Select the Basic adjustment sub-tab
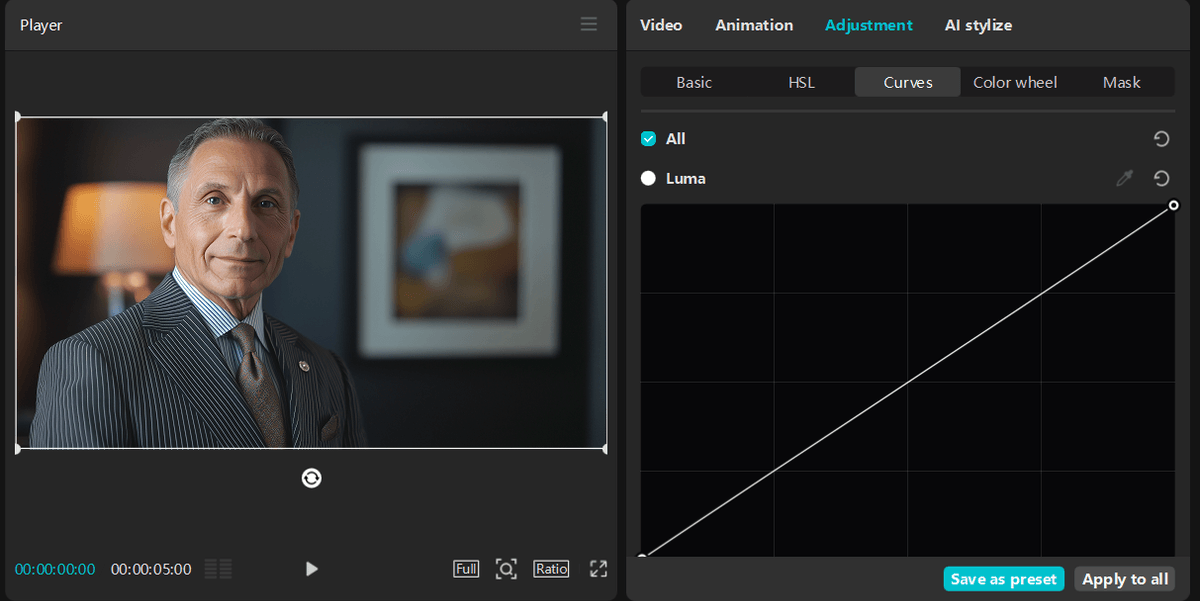The width and height of the screenshot is (1200, 601). (x=694, y=82)
